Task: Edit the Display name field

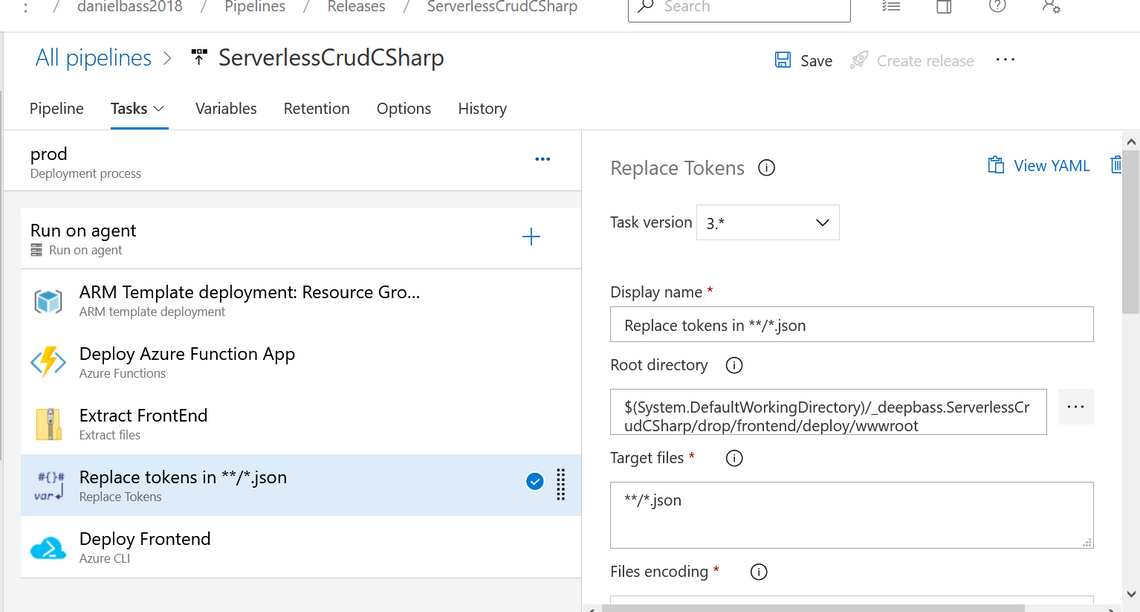Action: tap(851, 324)
